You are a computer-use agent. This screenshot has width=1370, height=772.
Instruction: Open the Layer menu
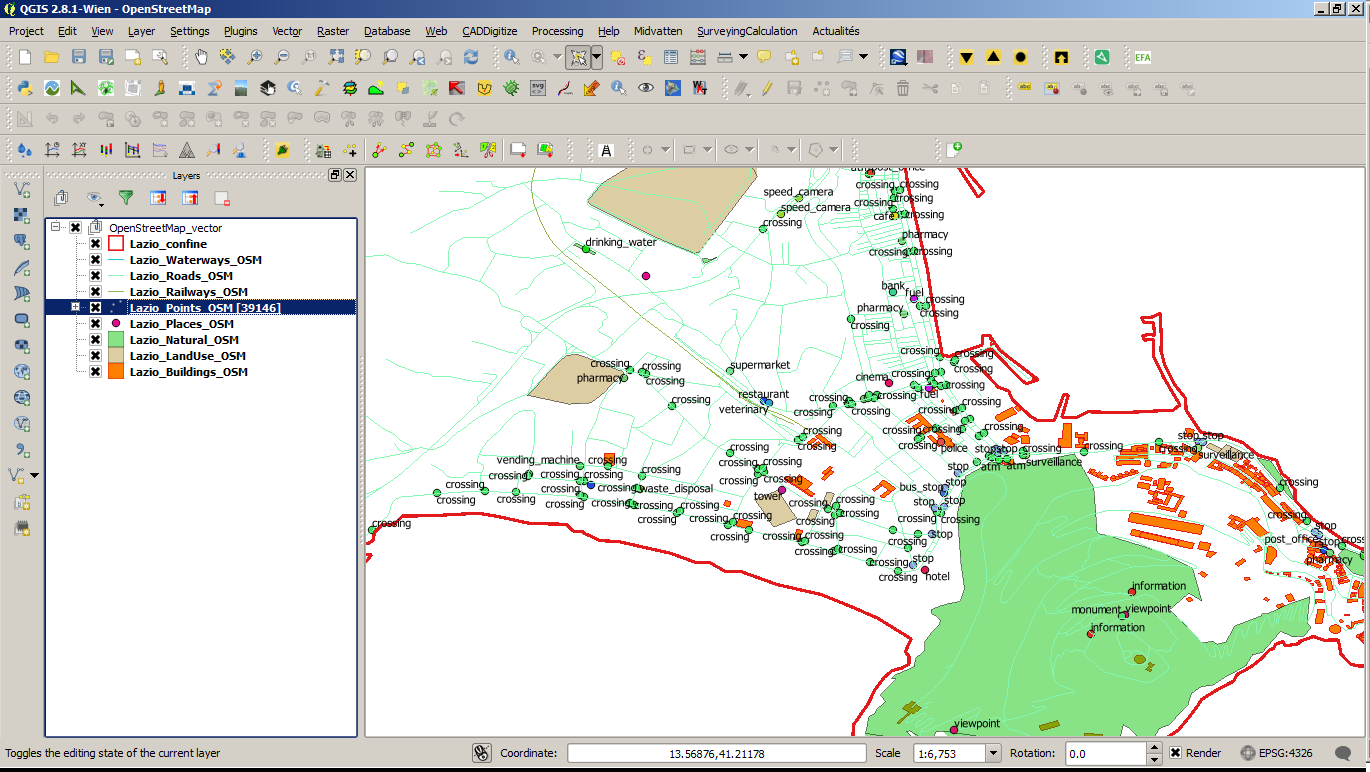point(141,31)
